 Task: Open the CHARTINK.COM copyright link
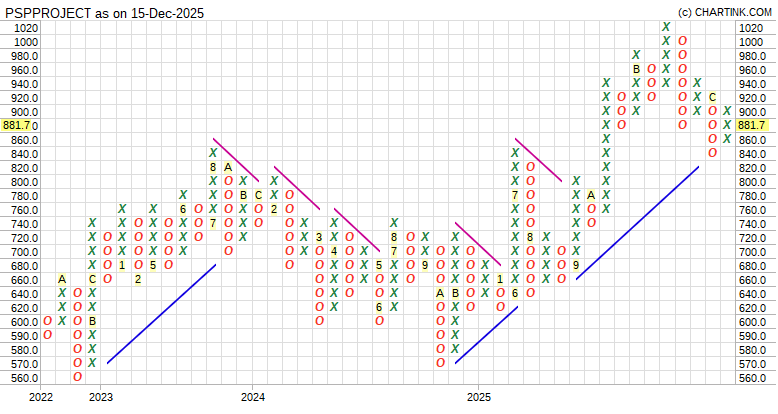724,11
